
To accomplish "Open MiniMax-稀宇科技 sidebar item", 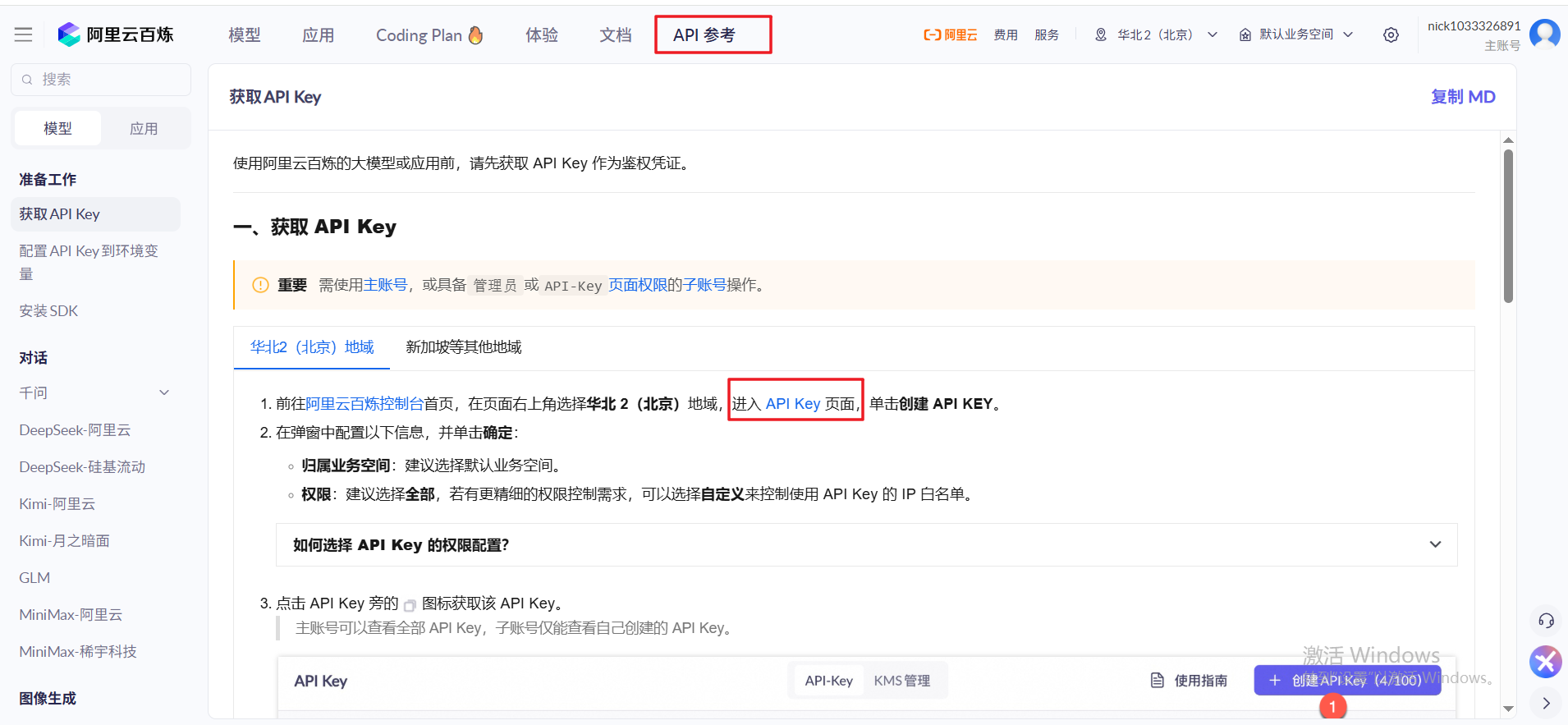I will coord(78,652).
